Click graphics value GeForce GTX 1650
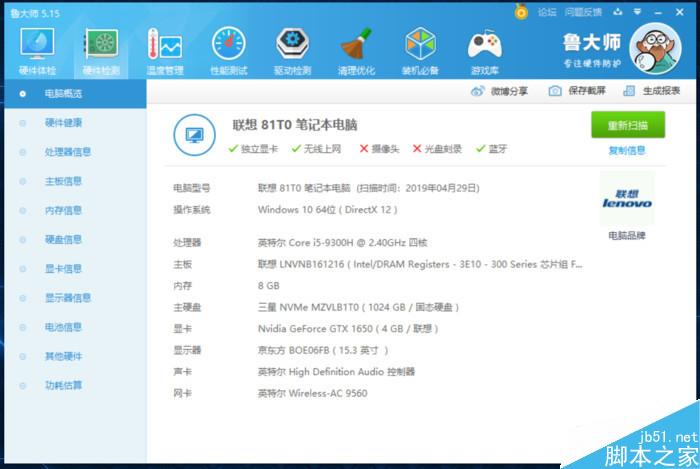 [348, 329]
